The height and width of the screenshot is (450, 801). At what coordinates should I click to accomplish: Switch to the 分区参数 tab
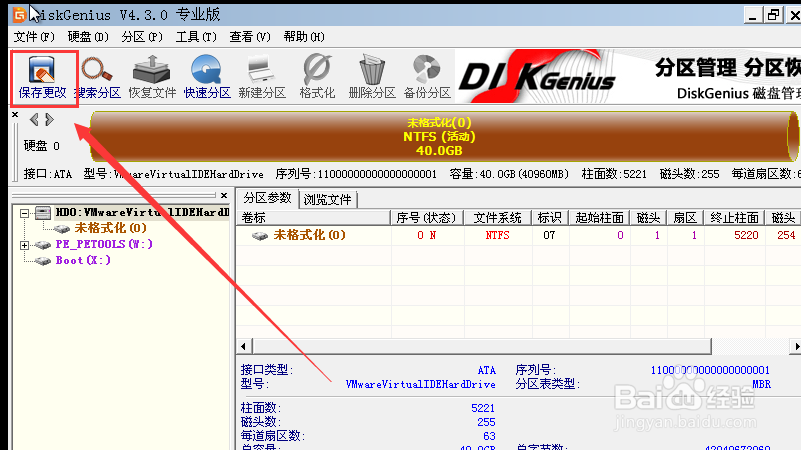click(x=267, y=198)
